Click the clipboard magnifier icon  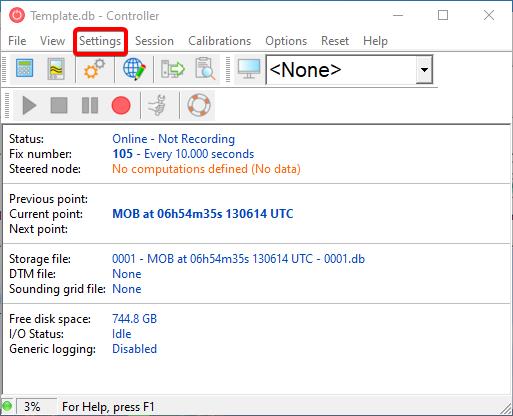tap(205, 69)
